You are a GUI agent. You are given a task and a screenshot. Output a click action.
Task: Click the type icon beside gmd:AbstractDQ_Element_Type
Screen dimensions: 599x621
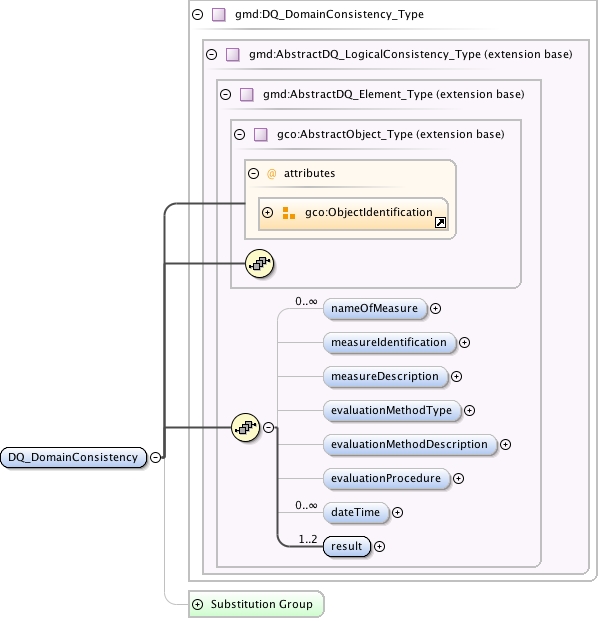[247, 94]
